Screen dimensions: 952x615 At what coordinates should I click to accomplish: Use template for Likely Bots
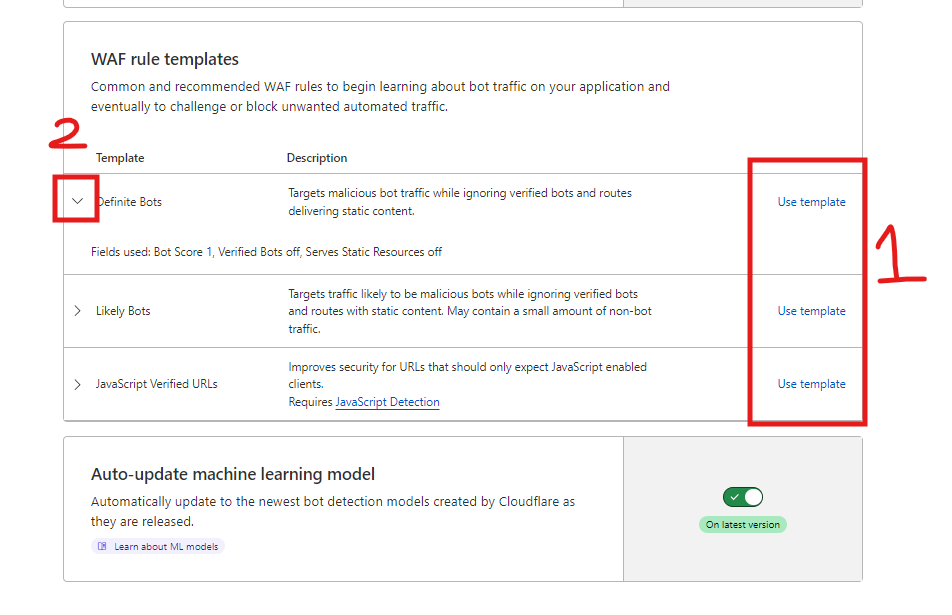pos(811,311)
